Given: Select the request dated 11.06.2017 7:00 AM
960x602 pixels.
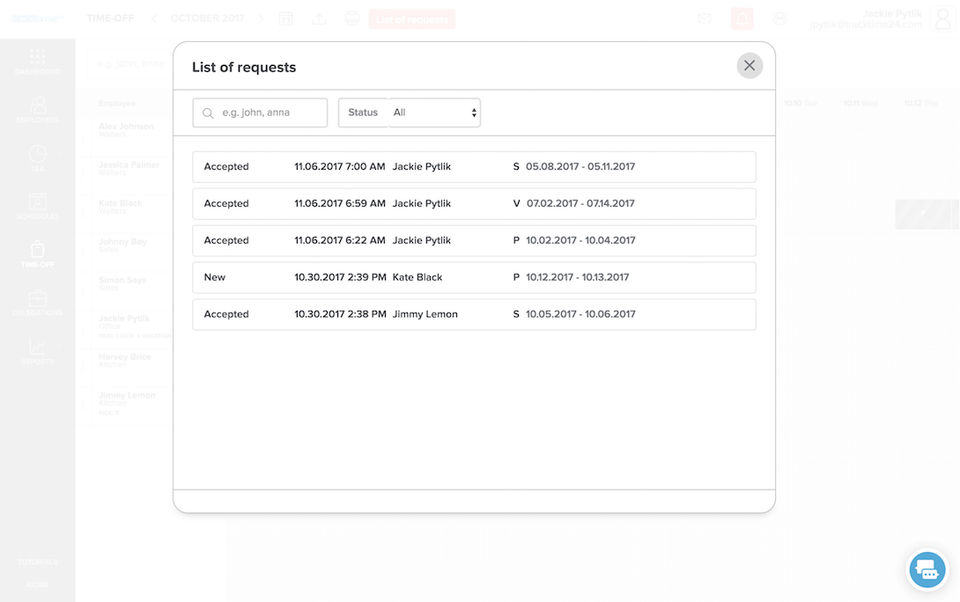Looking at the screenshot, I should (474, 167).
